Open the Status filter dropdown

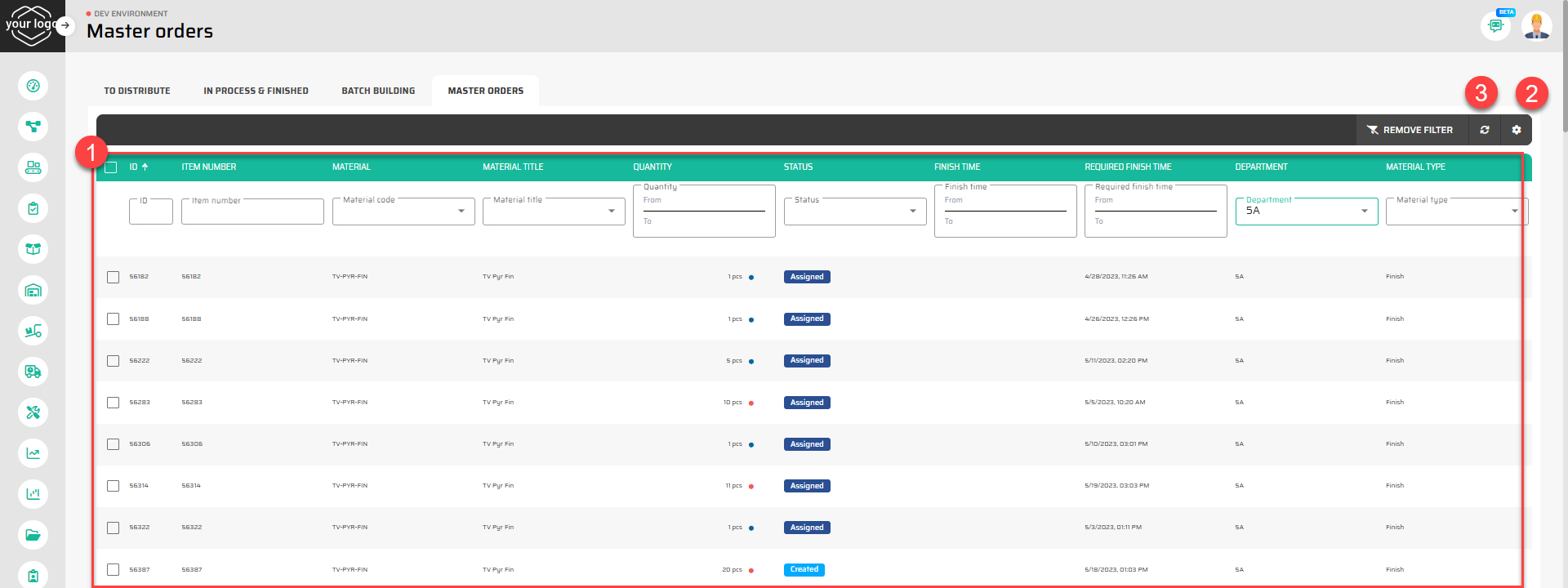(854, 212)
